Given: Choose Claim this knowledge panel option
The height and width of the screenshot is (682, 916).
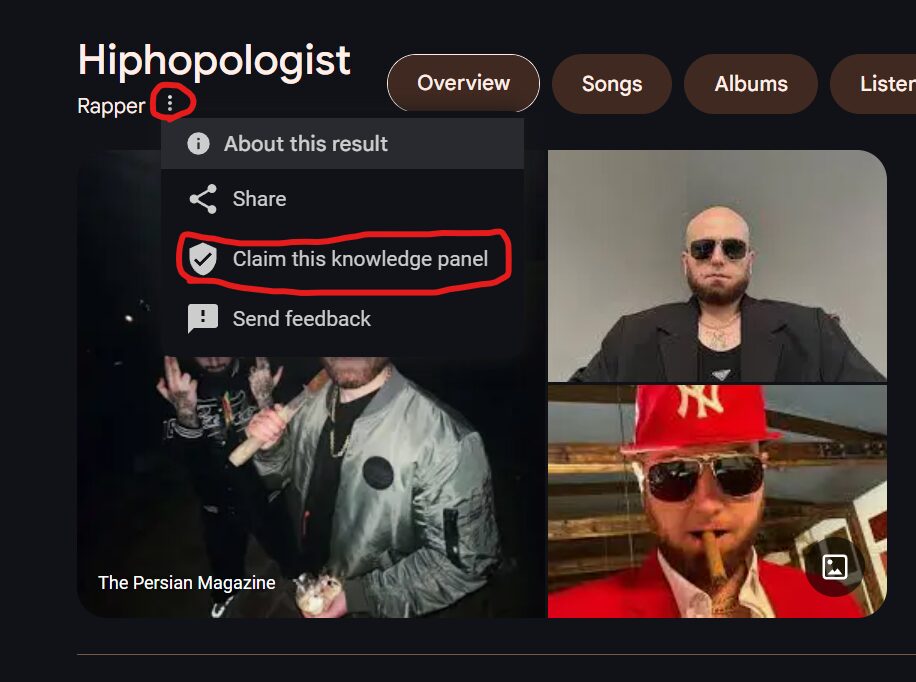Looking at the screenshot, I should [x=342, y=259].
